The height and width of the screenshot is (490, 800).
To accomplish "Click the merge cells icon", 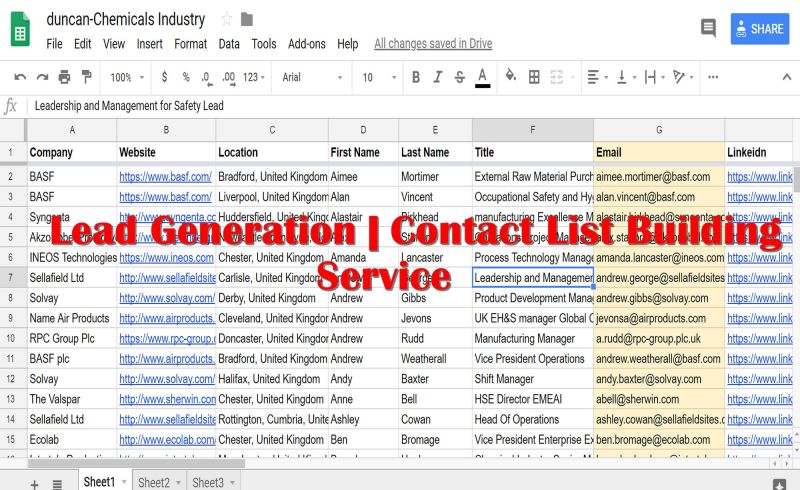I will [557, 77].
